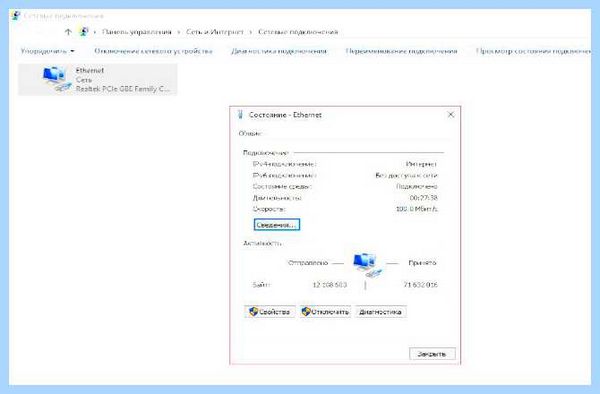The image size is (600, 394).
Task: Click the network activity computers icon in dialog
Action: tap(367, 264)
